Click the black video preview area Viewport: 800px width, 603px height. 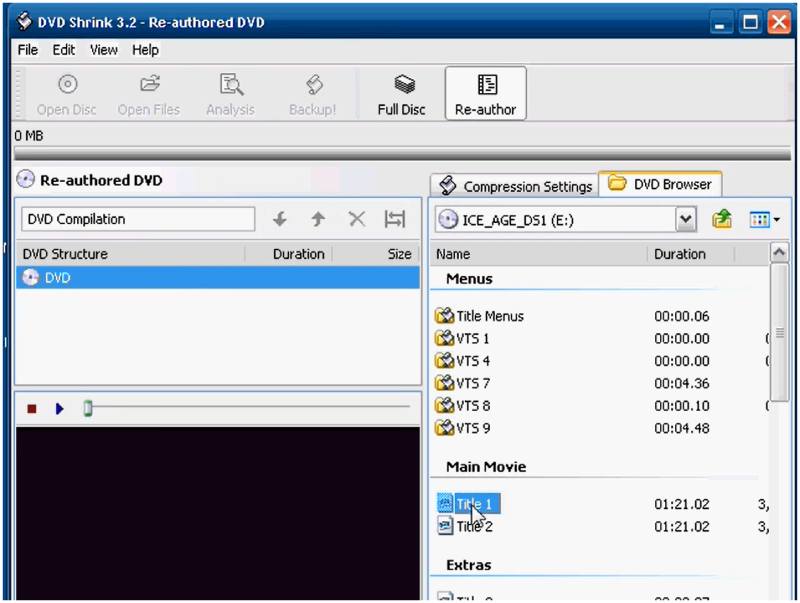pos(218,513)
